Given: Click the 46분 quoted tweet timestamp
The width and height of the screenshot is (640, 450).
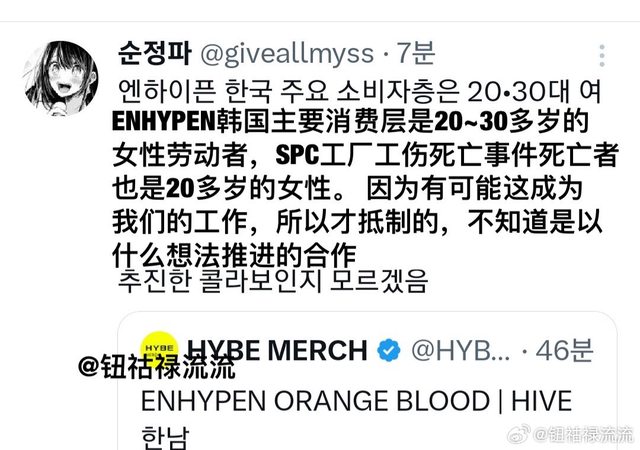Looking at the screenshot, I should 564,350.
